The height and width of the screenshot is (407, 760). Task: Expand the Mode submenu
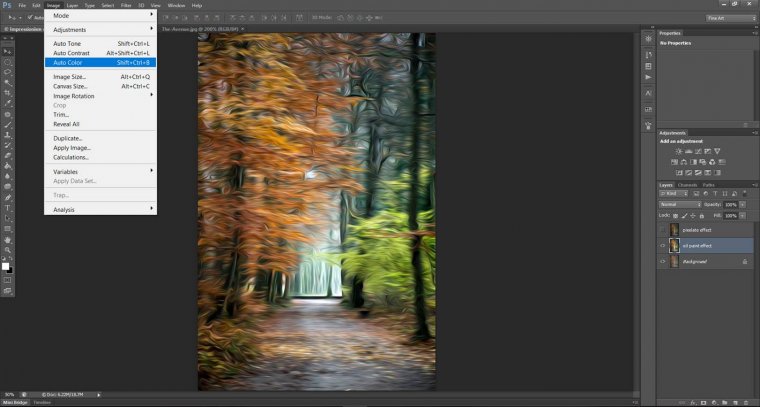pos(100,16)
